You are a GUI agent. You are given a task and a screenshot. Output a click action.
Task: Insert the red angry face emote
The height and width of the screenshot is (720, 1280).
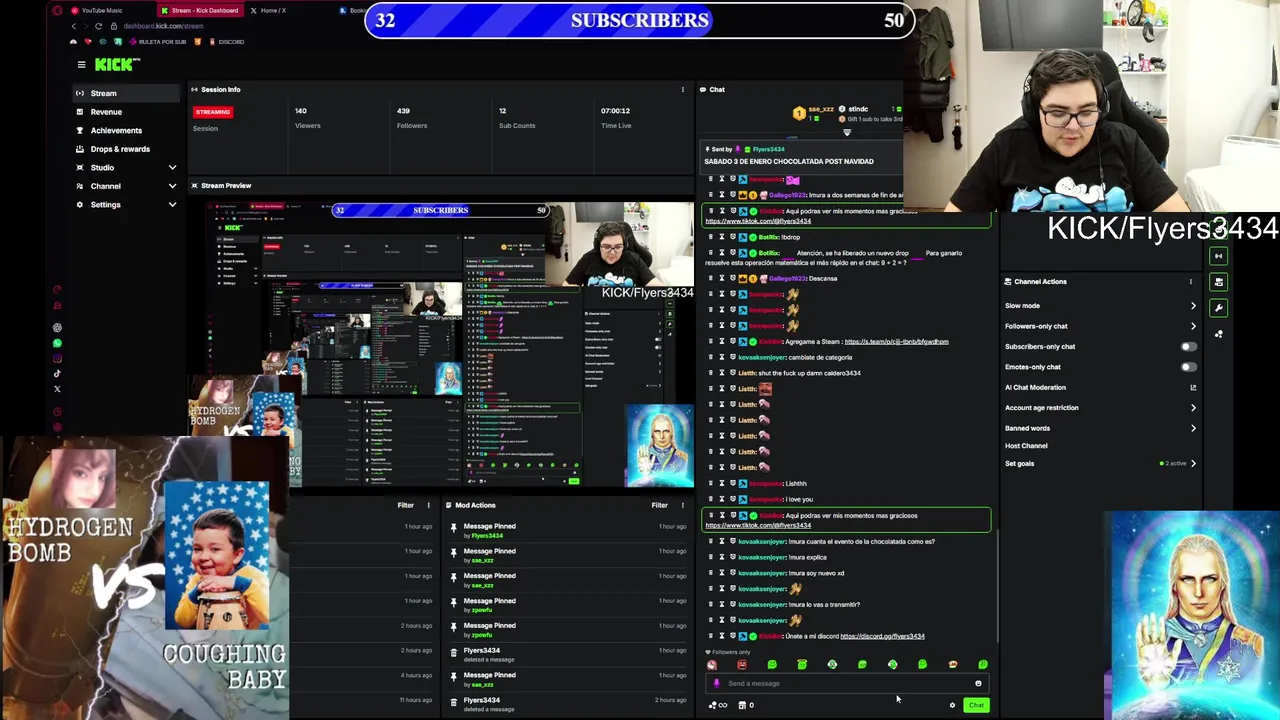742,665
